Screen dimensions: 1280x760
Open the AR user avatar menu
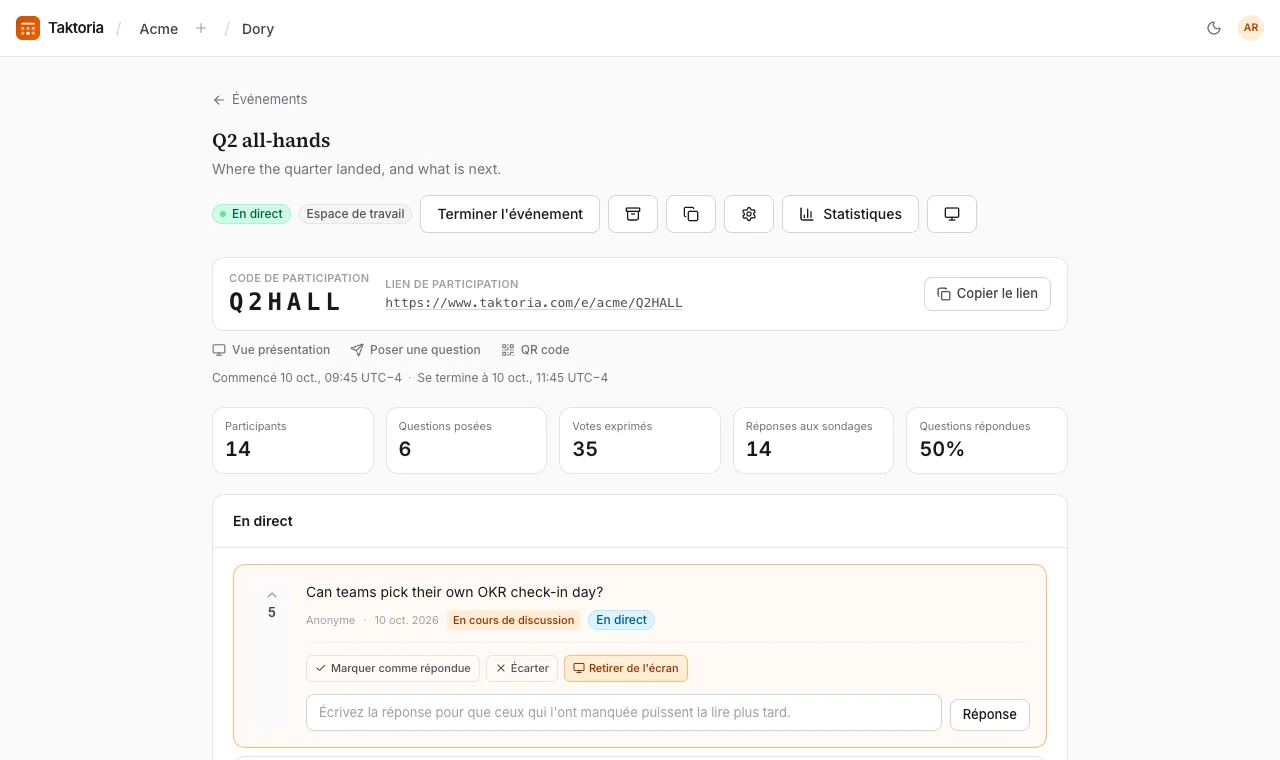[1251, 28]
